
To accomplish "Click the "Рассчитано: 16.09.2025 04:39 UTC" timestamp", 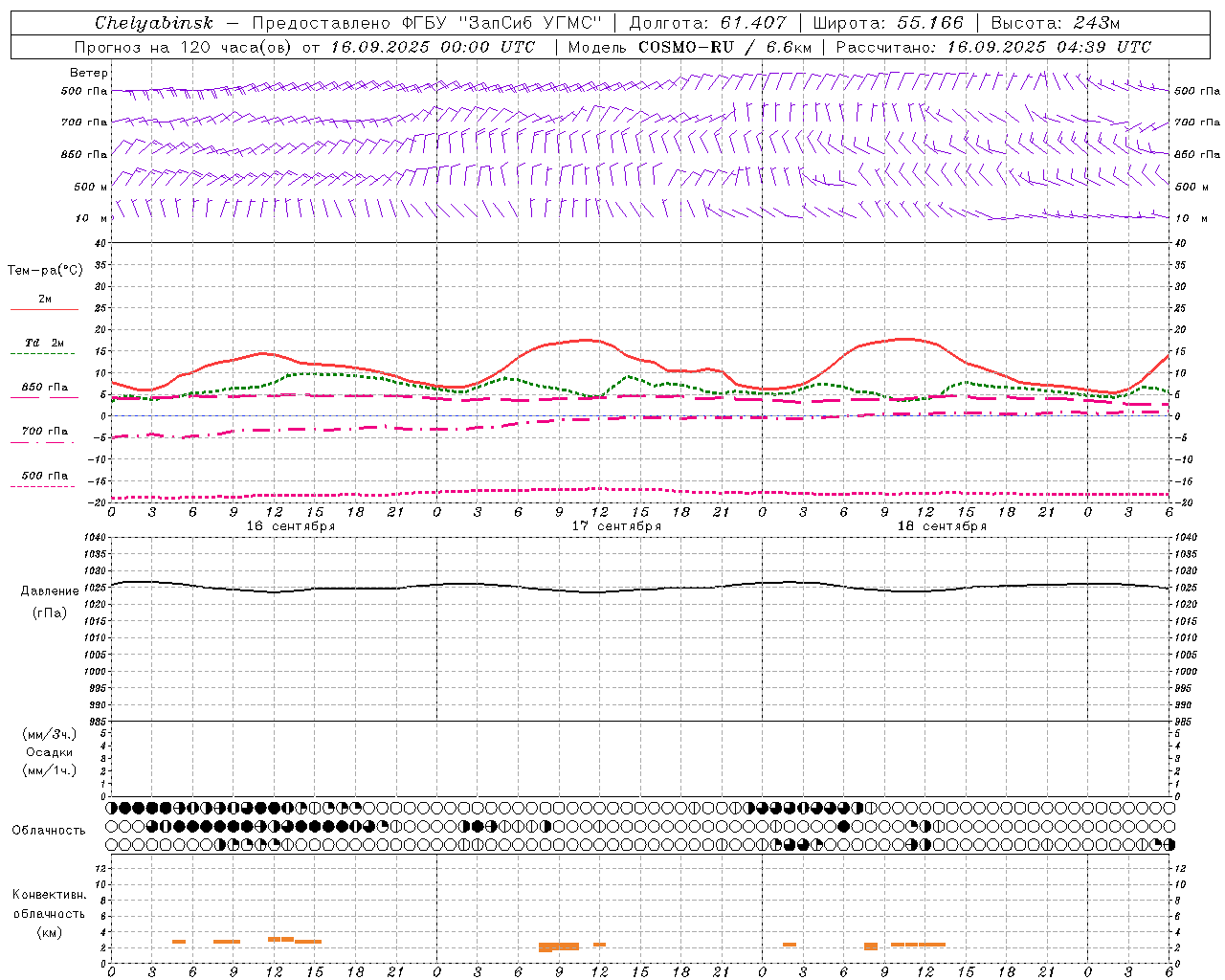I will pos(993,47).
